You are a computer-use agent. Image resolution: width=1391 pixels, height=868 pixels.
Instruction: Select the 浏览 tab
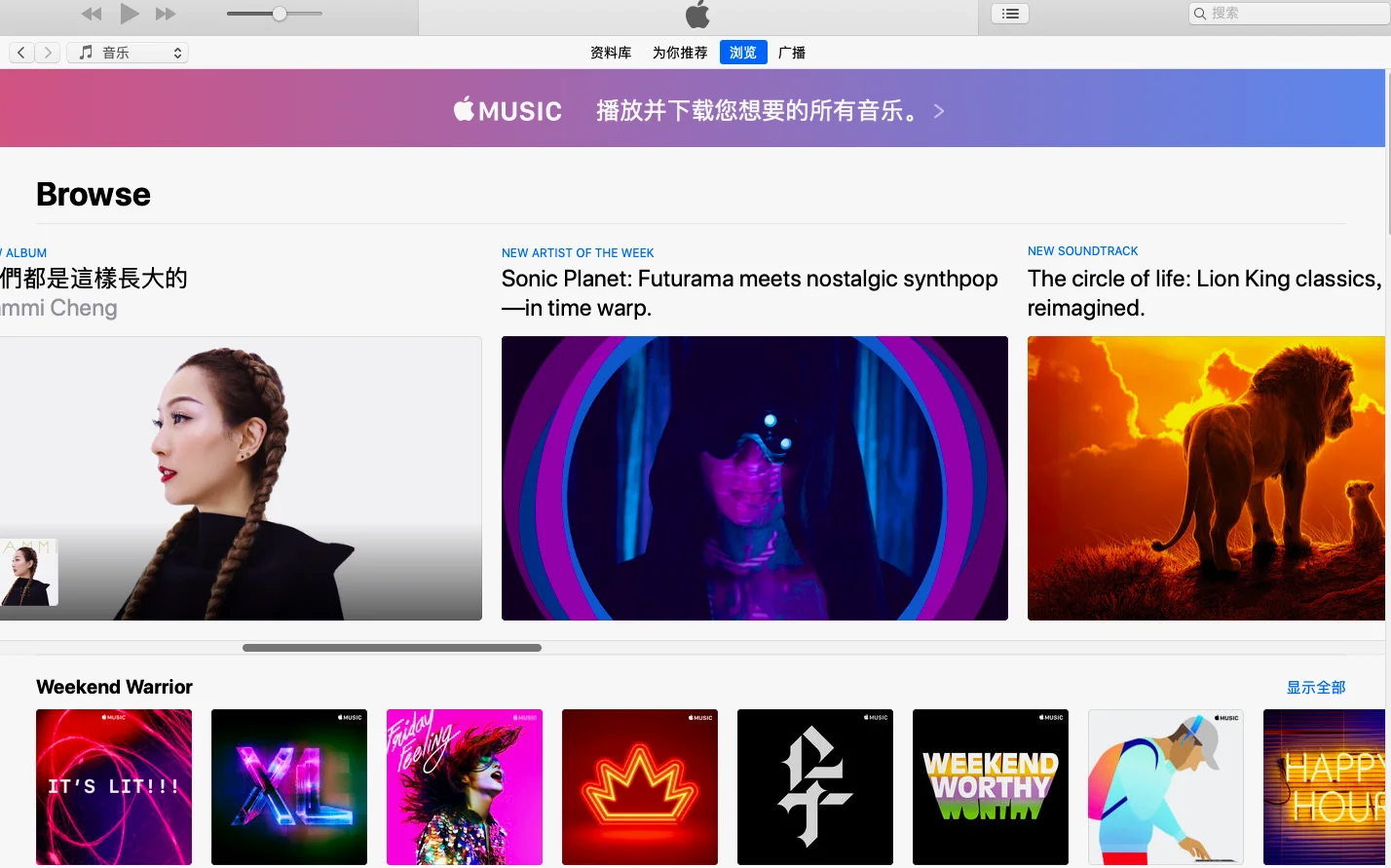[743, 53]
